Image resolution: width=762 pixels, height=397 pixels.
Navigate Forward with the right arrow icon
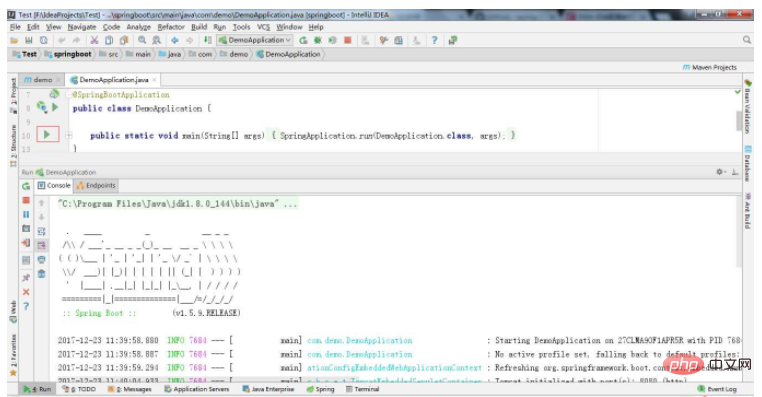tap(190, 40)
